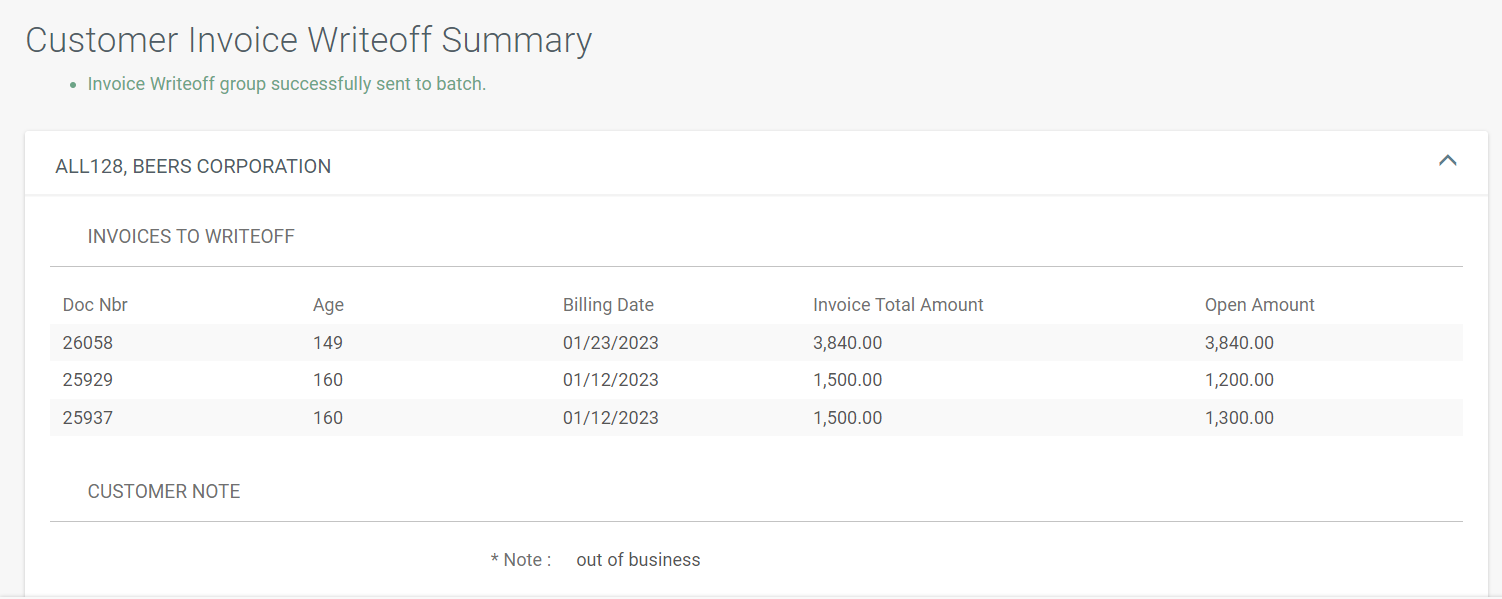Click the CUSTOMER NOTE section heading
This screenshot has height=599, width=1502.
tap(164, 492)
